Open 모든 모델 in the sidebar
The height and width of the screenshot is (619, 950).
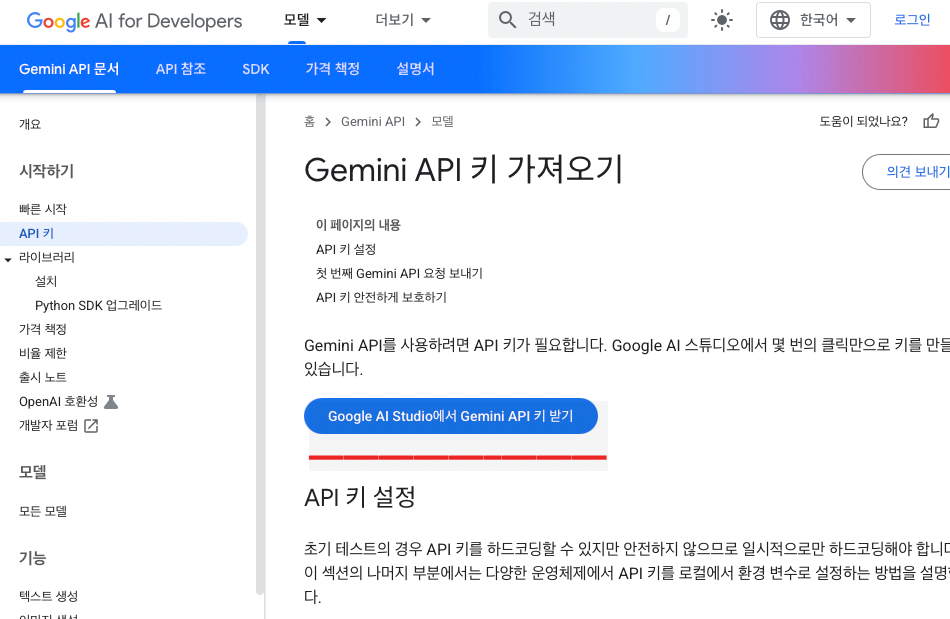click(42, 511)
